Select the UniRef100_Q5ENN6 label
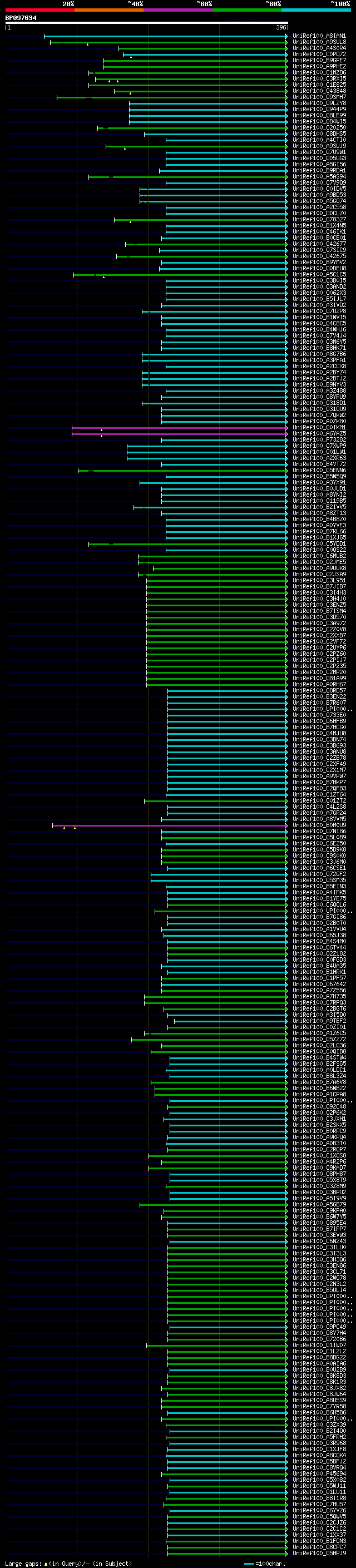 tap(319, 470)
